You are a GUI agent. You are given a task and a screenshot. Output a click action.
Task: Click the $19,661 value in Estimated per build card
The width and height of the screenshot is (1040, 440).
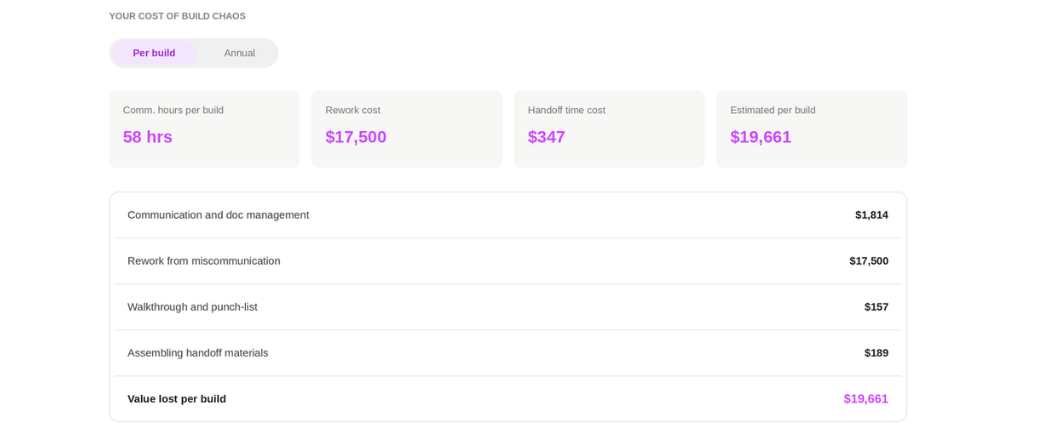click(x=761, y=137)
